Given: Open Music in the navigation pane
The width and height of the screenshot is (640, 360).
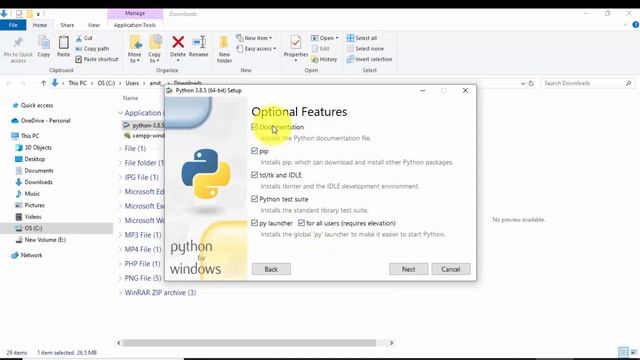Looking at the screenshot, I should point(28,194).
